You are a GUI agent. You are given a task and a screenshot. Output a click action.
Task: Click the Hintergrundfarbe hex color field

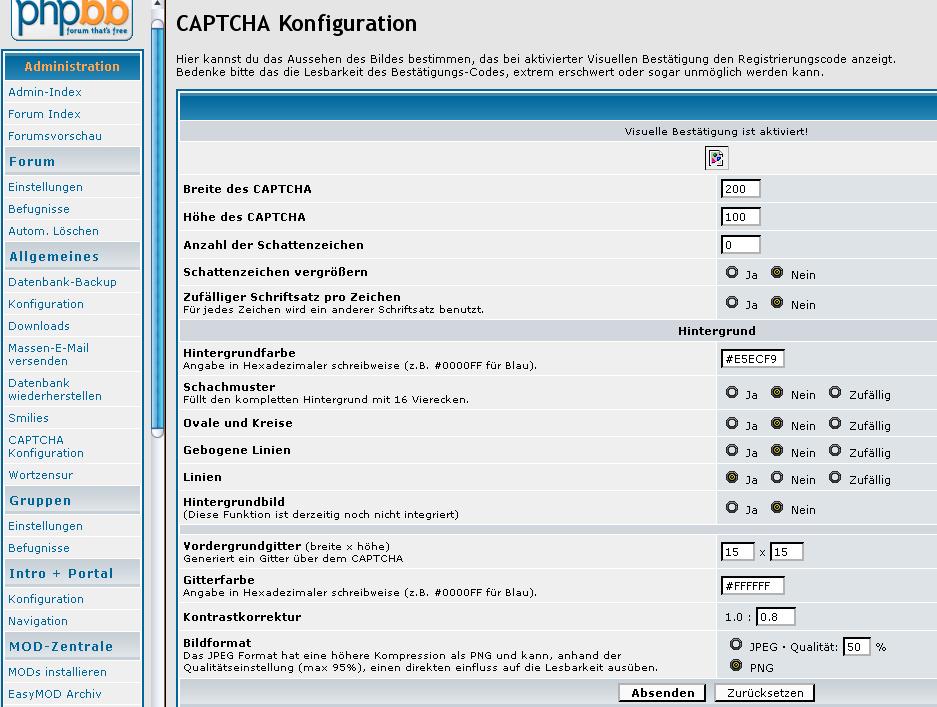[x=752, y=359]
